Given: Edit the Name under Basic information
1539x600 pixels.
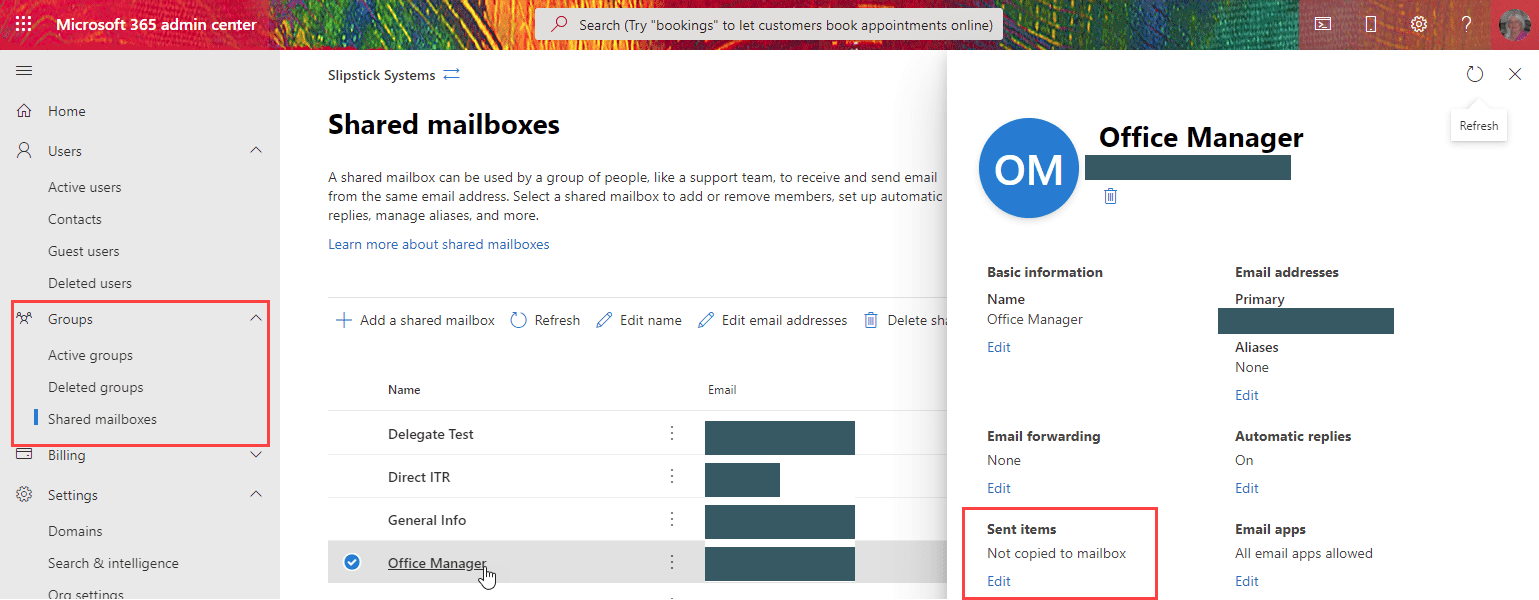Looking at the screenshot, I should pos(999,347).
